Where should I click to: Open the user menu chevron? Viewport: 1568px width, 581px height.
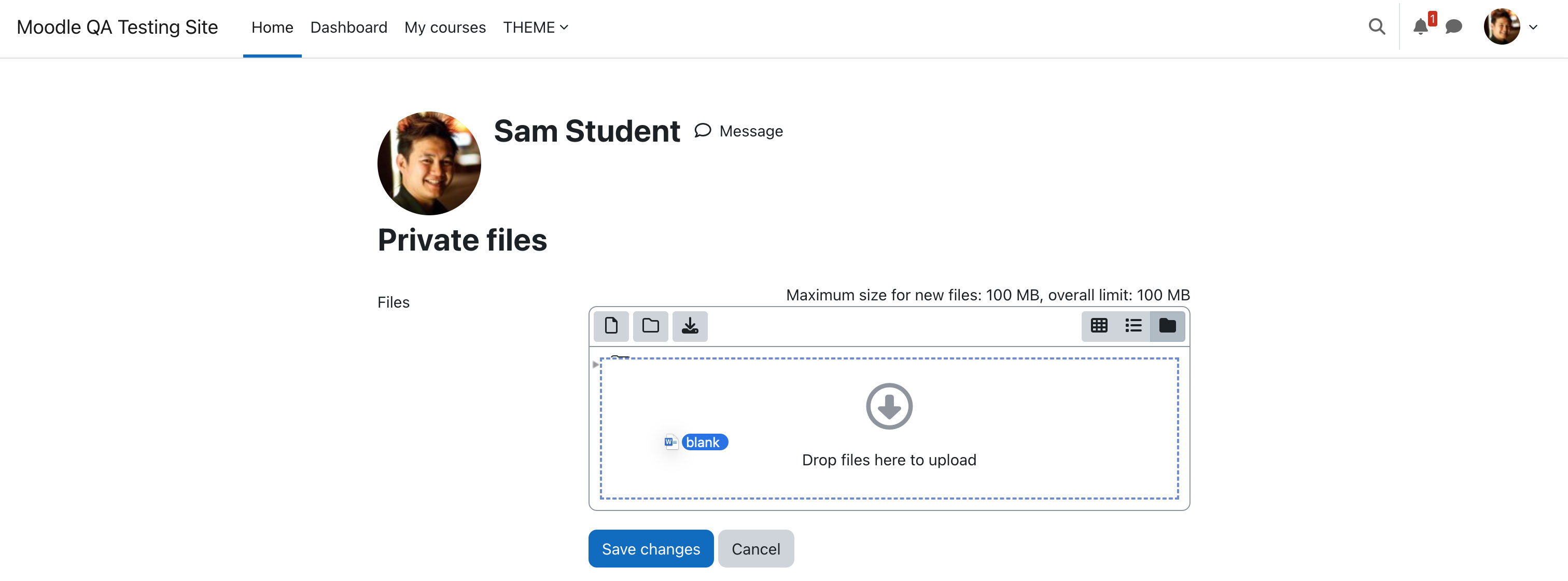coord(1533,27)
